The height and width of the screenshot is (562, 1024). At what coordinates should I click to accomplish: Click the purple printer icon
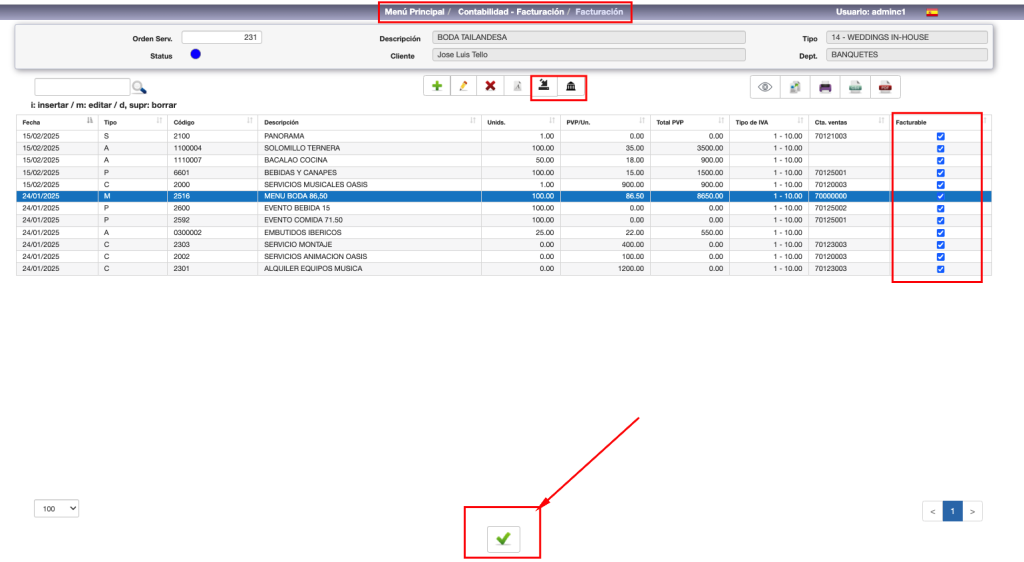825,87
